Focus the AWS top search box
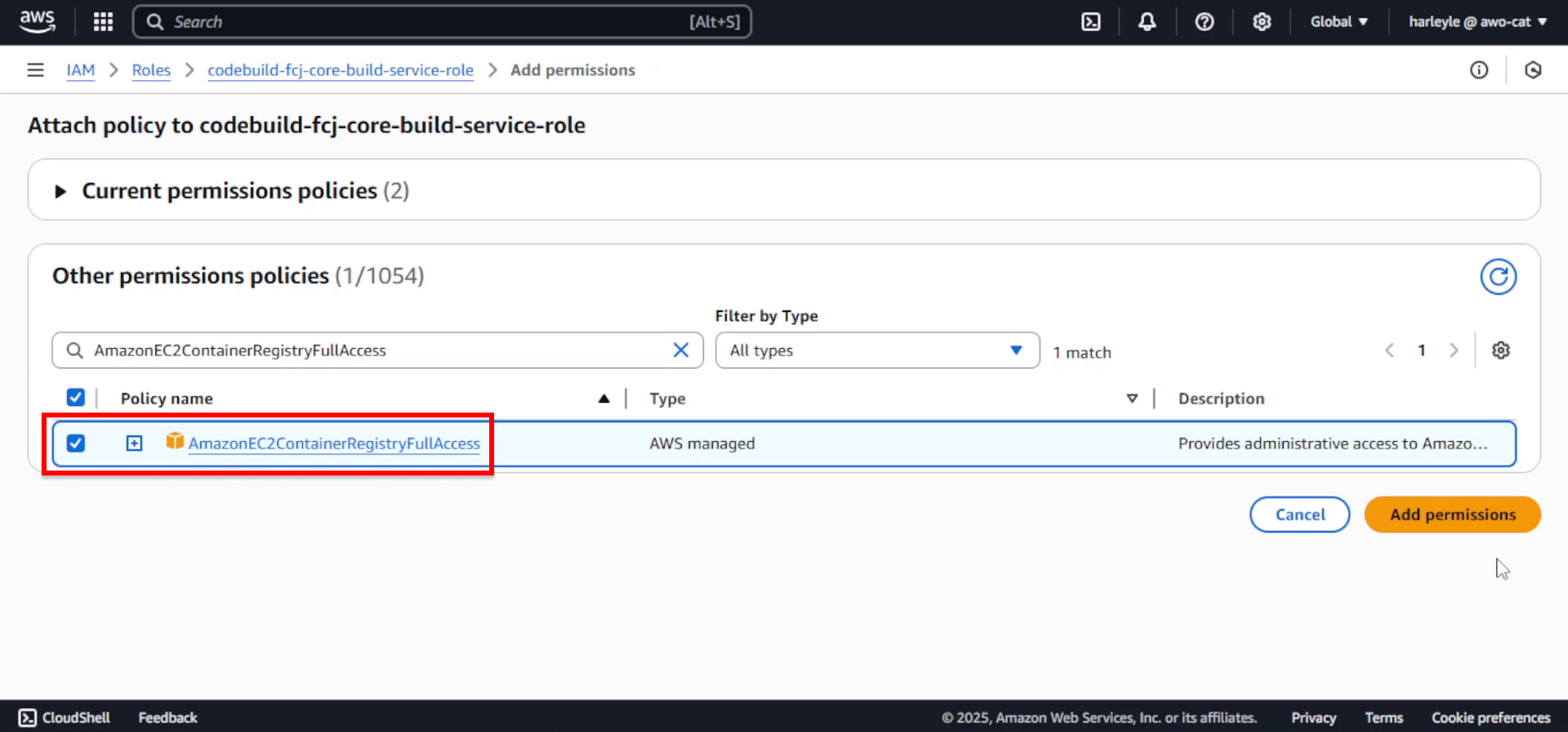Screen dimensions: 1568x732 click(442, 22)
